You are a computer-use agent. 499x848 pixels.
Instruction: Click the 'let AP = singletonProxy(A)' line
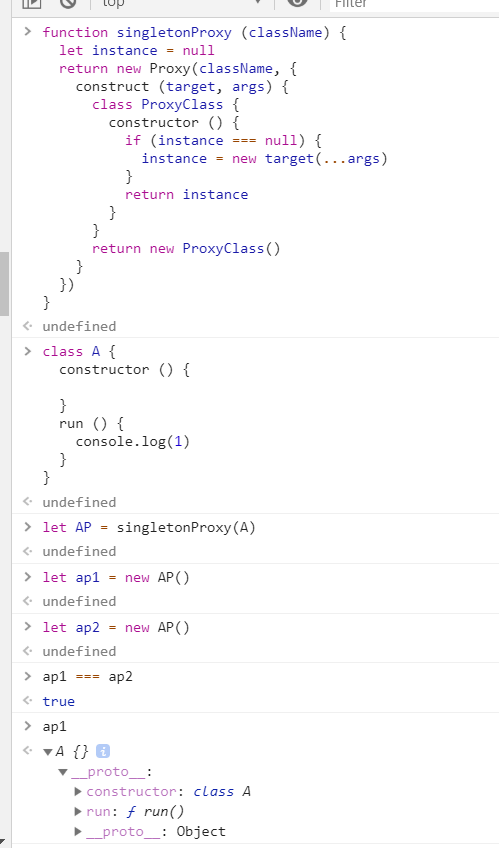coord(149,527)
